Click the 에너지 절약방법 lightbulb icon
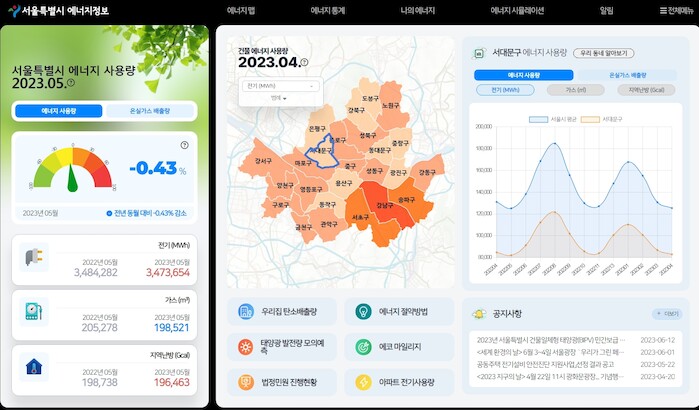Image resolution: width=699 pixels, height=410 pixels. 362,313
